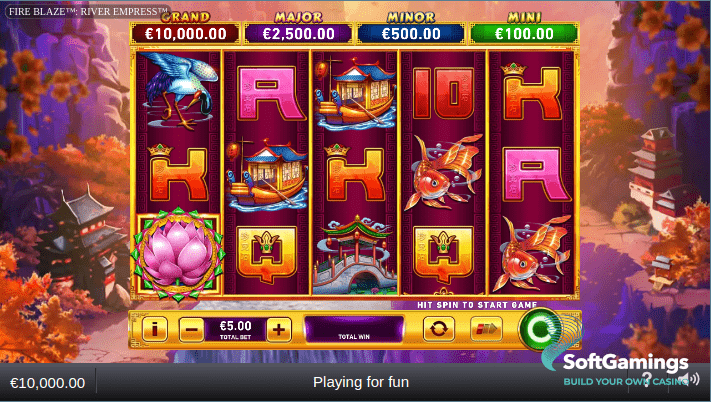The width and height of the screenshot is (711, 402).
Task: Click the crane bird symbol on reel one
Action: pos(179,91)
